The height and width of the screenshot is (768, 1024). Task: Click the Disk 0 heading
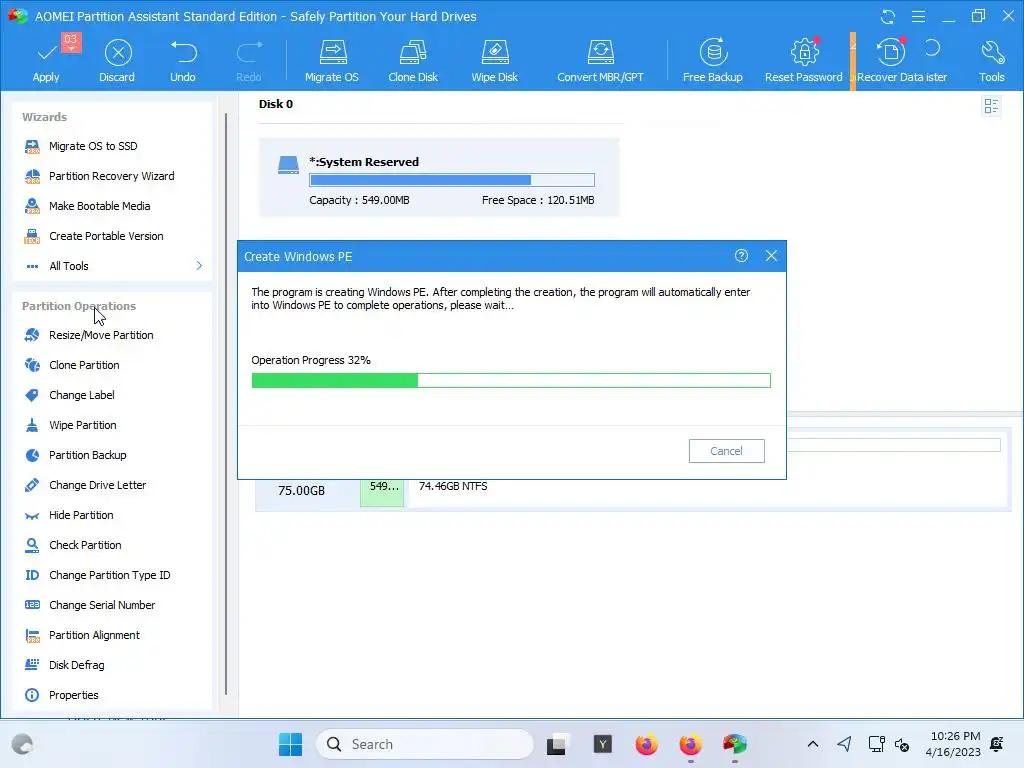pos(276,104)
